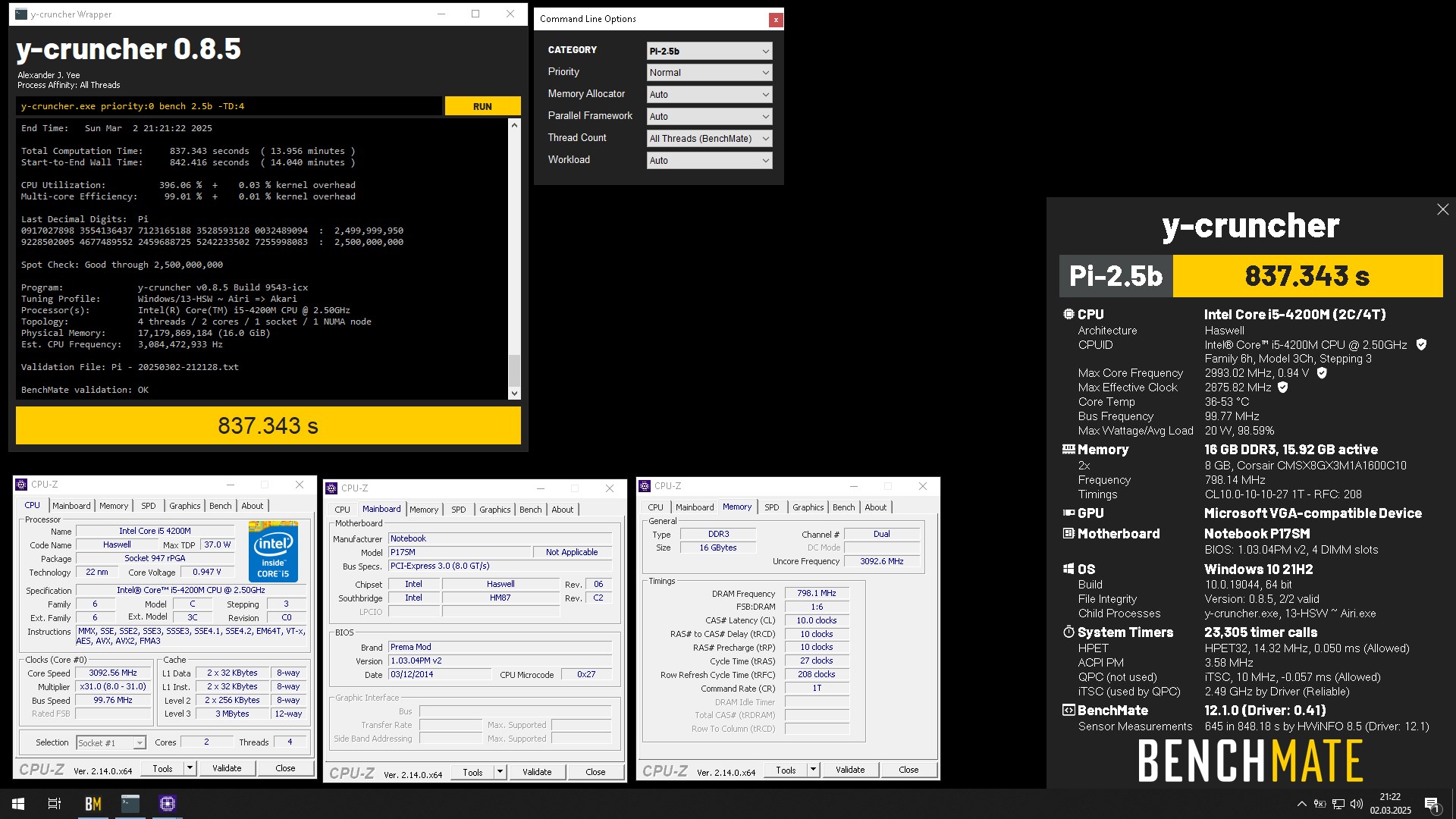Screen dimensions: 1456x819
Task: Maximize the y-cruncher Wrapper window
Action: tap(475, 14)
